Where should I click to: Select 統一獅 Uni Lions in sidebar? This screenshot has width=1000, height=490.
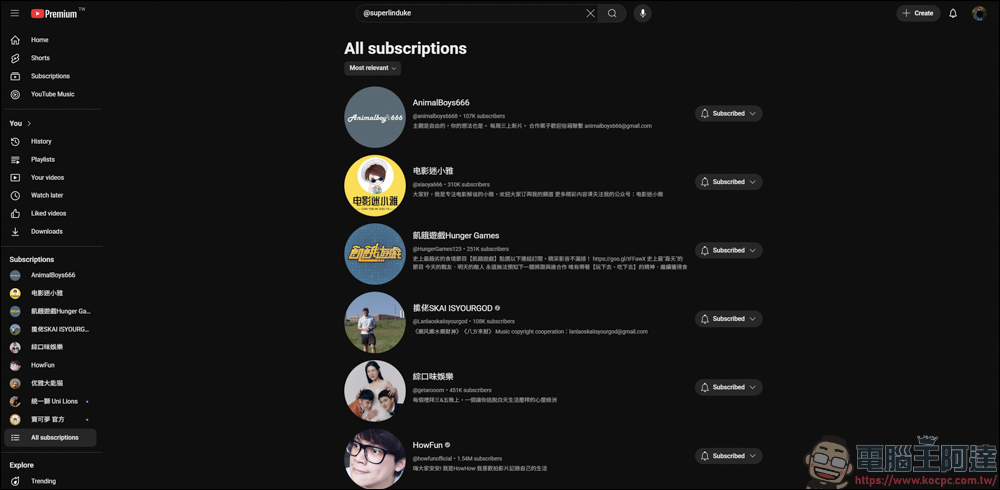50,401
